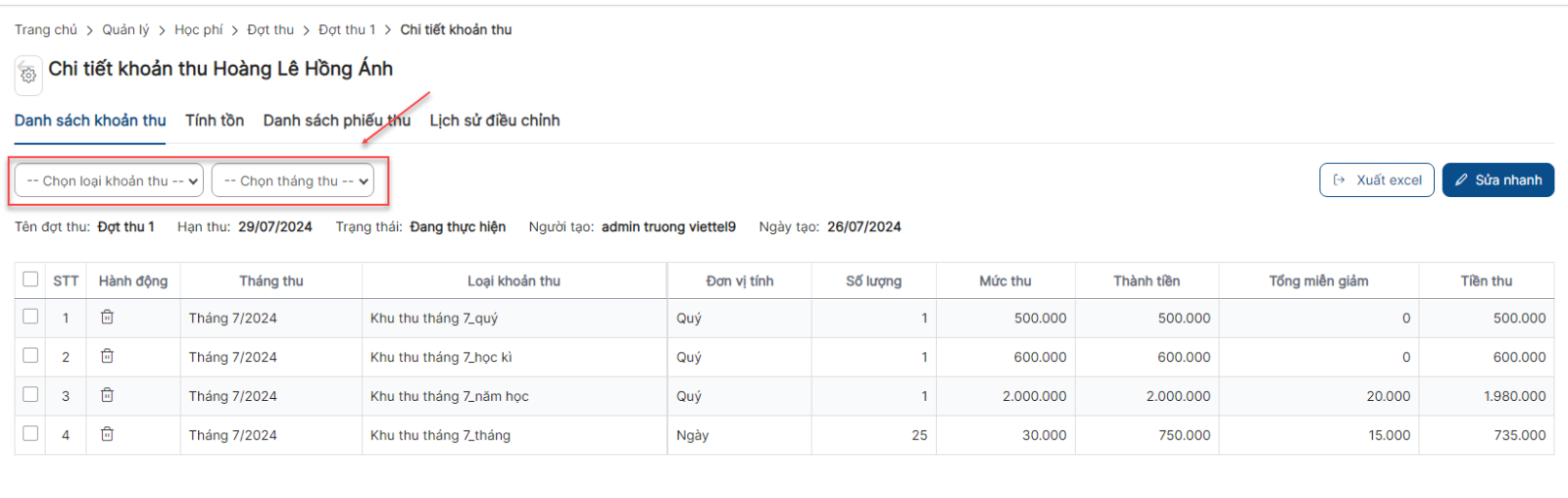This screenshot has height=498, width=1568.
Task: Switch to the Tính tồn tab
Action: click(215, 121)
